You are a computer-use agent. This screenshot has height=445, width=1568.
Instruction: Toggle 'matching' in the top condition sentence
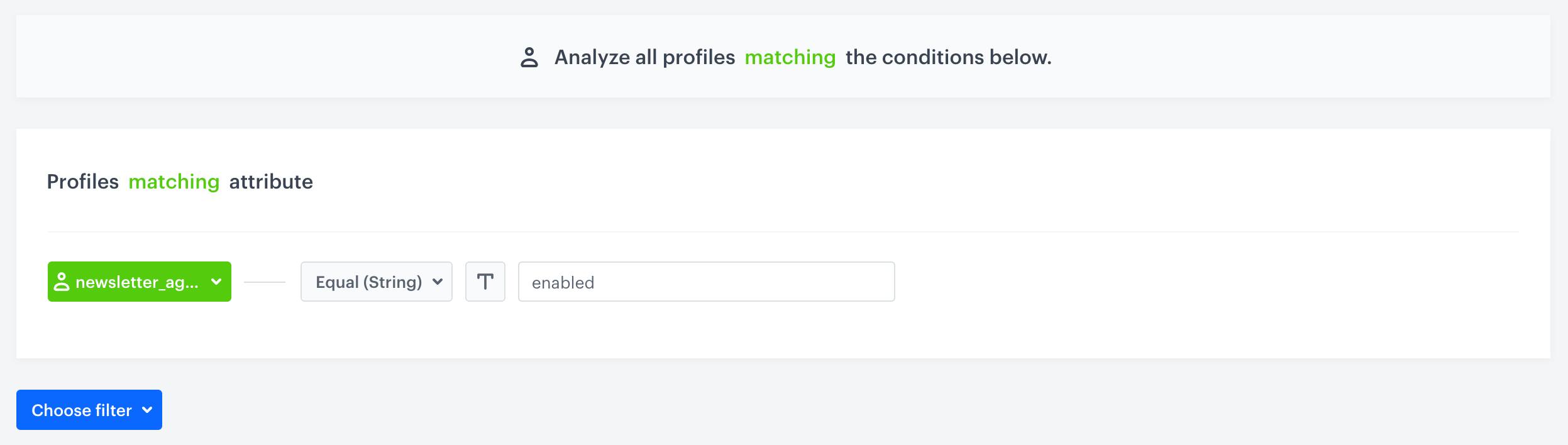[x=790, y=57]
